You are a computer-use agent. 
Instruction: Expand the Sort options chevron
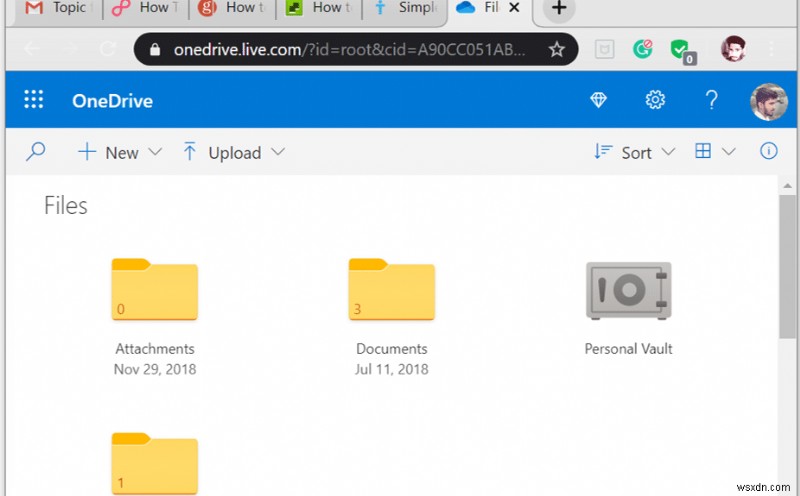[668, 152]
